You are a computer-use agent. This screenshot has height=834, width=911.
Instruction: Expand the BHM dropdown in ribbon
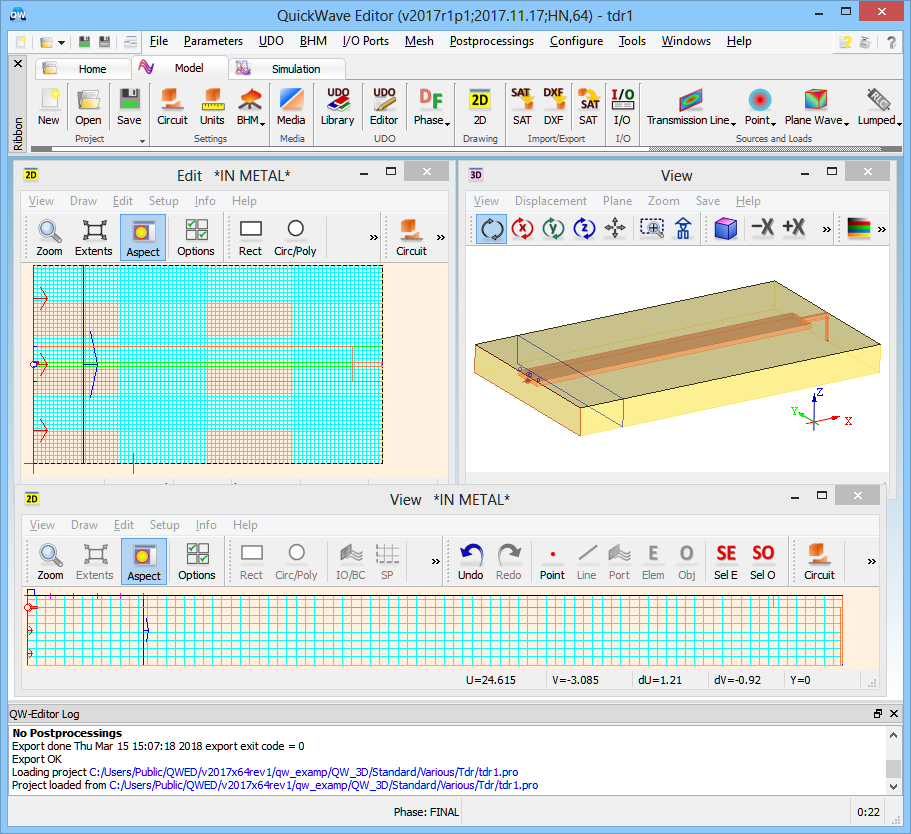coord(250,107)
